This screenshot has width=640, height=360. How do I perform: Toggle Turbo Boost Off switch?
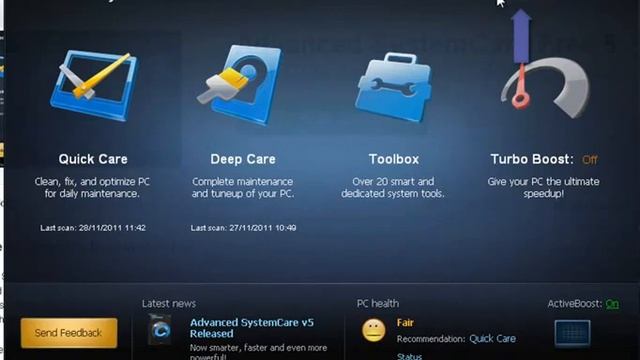[x=589, y=160]
